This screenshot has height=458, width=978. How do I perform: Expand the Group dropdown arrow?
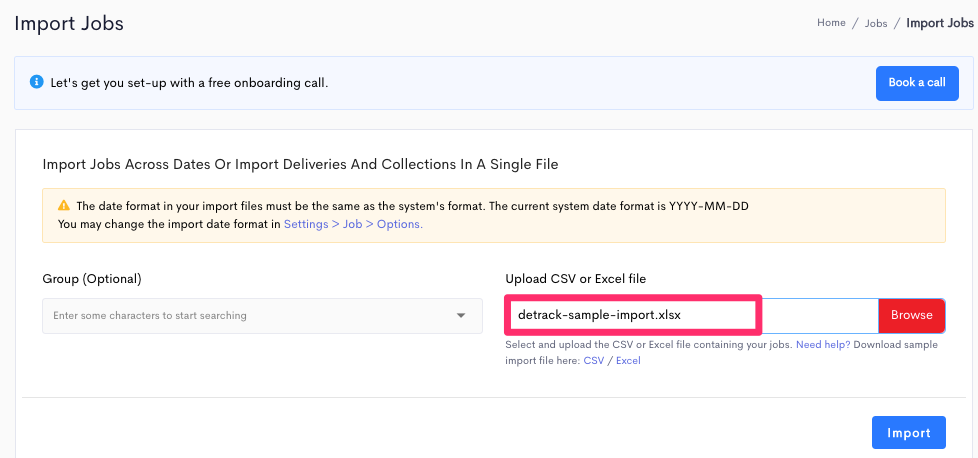click(x=461, y=316)
